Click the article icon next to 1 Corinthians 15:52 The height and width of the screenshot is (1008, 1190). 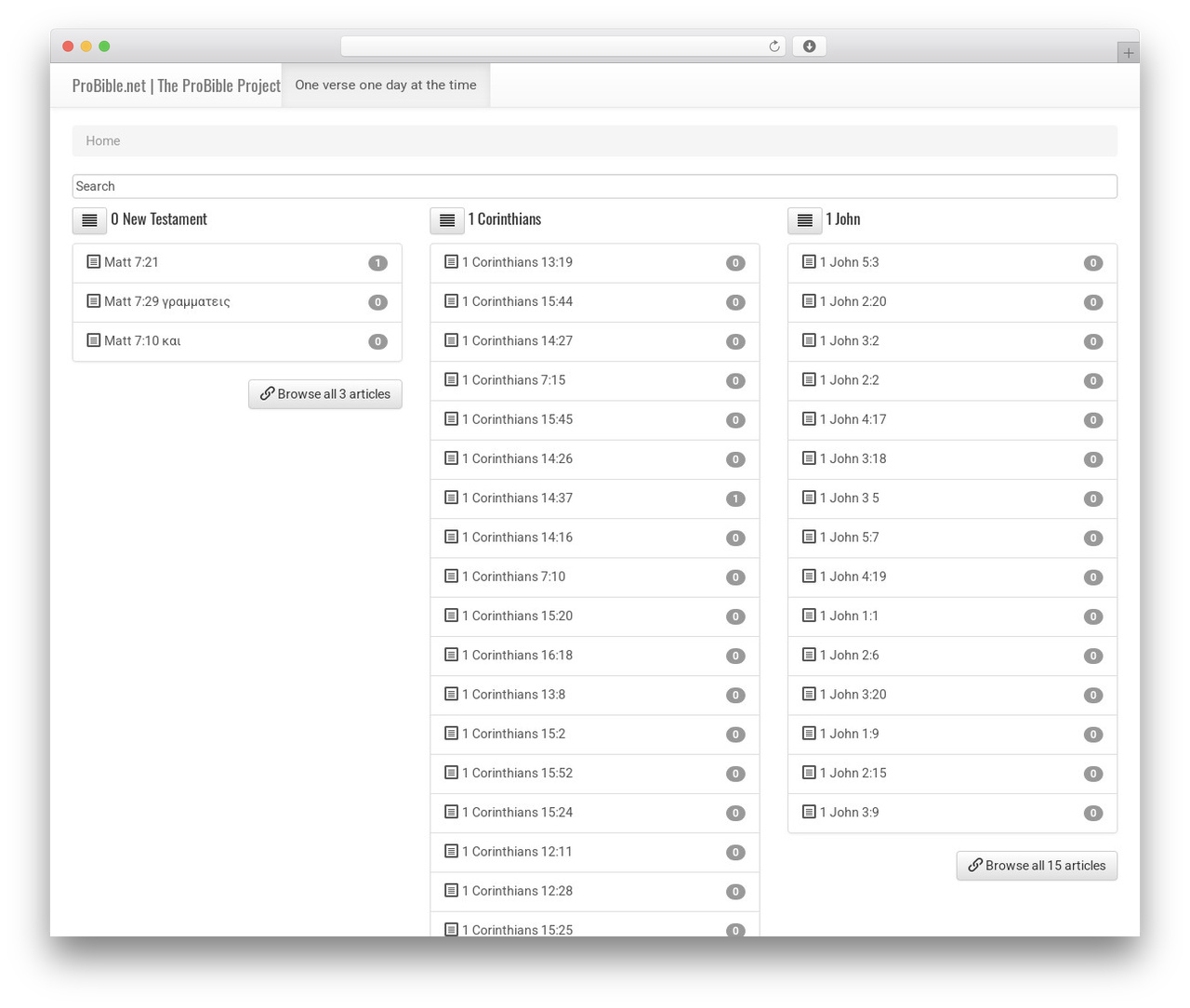(x=451, y=773)
